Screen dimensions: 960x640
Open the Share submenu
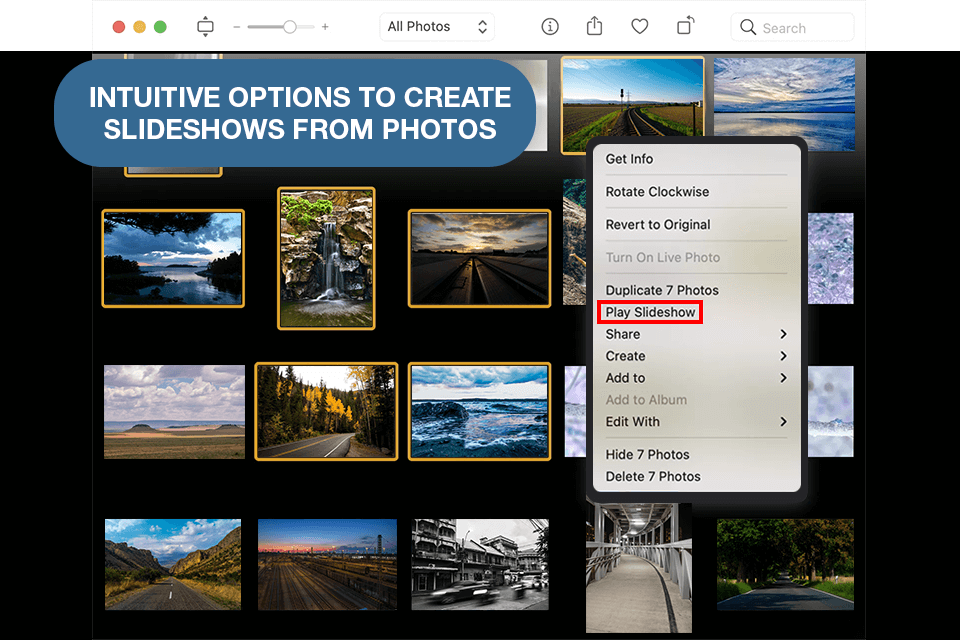[x=696, y=334]
